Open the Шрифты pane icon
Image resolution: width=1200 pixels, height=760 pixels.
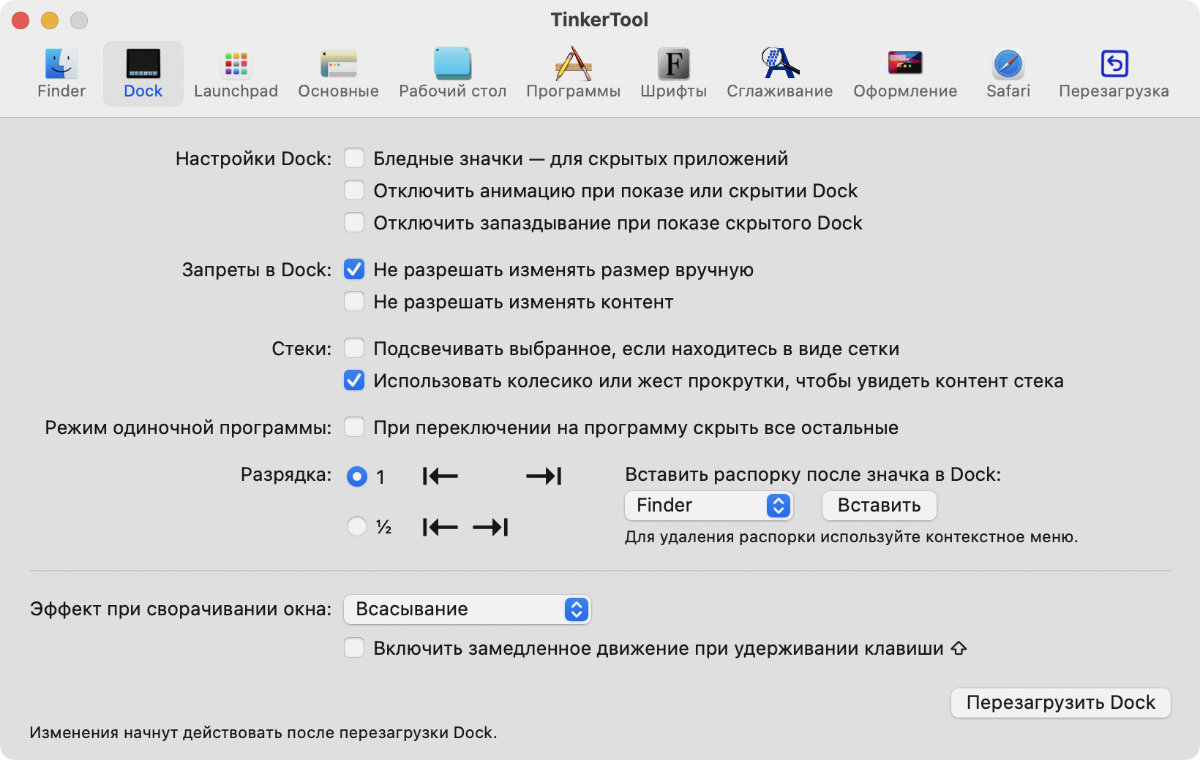click(x=674, y=65)
